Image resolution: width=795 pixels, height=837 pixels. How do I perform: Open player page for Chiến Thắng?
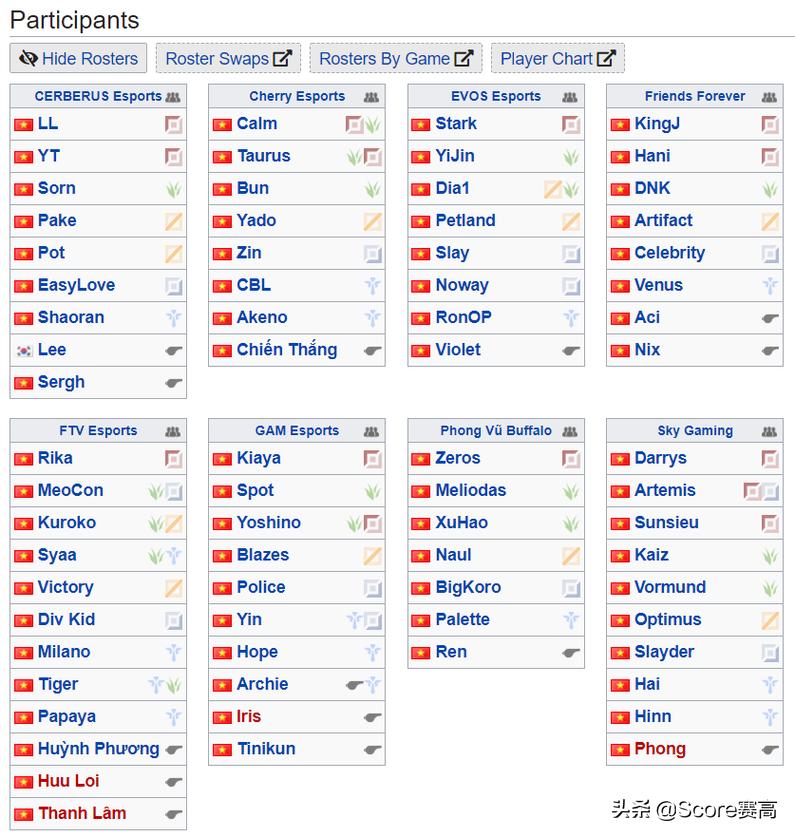coord(286,350)
